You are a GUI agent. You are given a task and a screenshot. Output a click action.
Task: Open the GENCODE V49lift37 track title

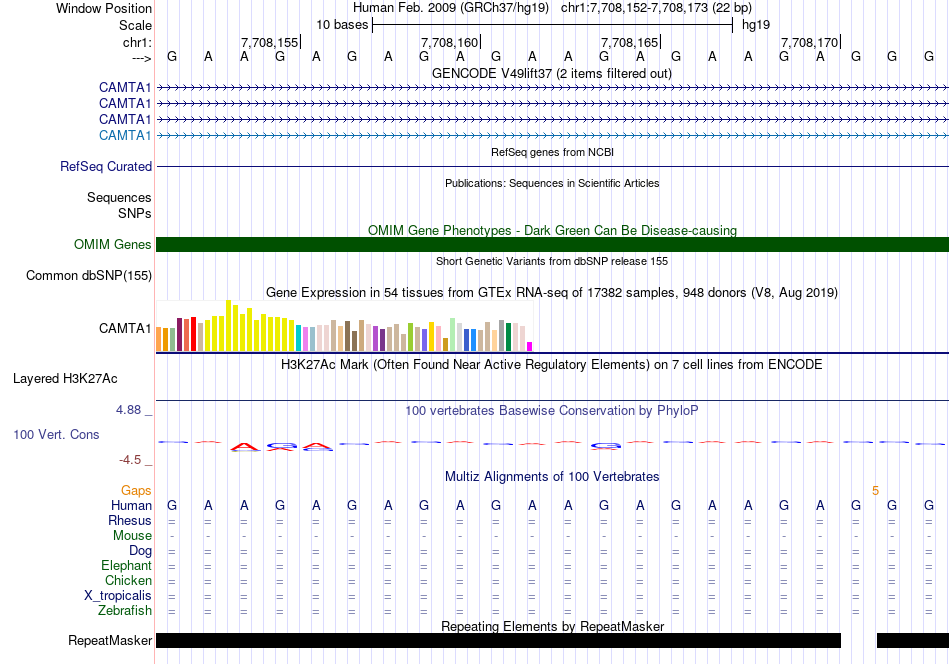point(552,74)
